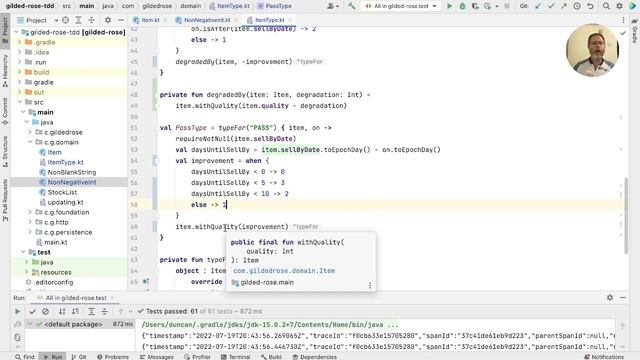Expand the .gradle folder
The width and height of the screenshot is (640, 360).
coord(19,42)
